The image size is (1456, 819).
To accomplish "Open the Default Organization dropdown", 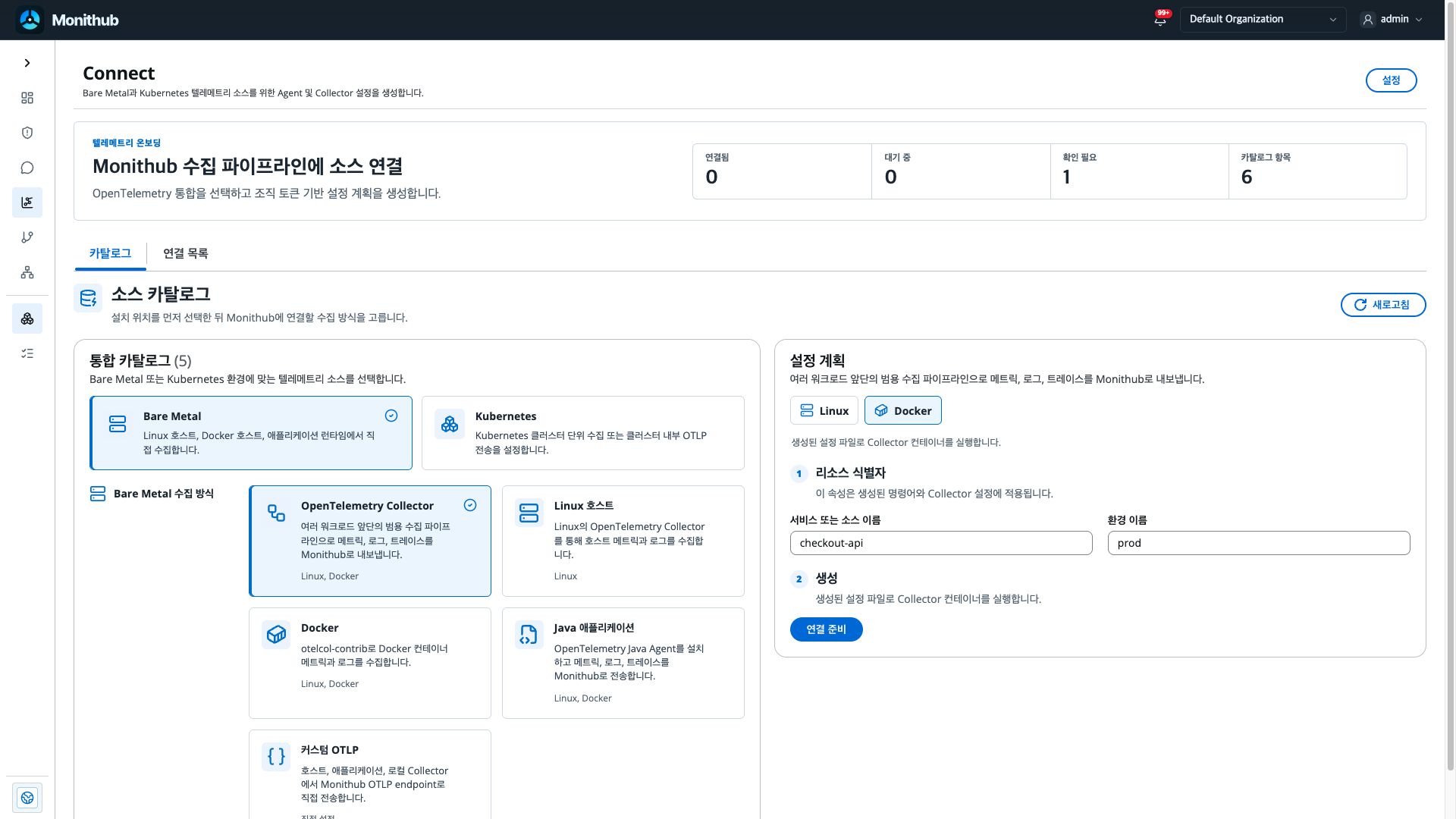I will (x=1263, y=20).
